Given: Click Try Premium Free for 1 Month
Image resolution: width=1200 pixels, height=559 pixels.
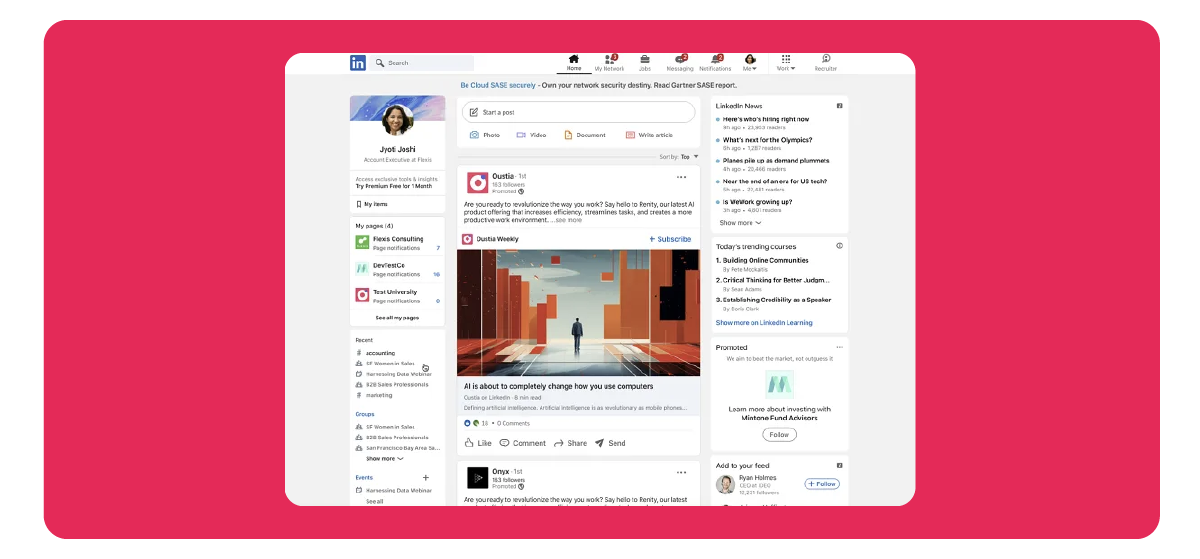Looking at the screenshot, I should click(x=394, y=186).
